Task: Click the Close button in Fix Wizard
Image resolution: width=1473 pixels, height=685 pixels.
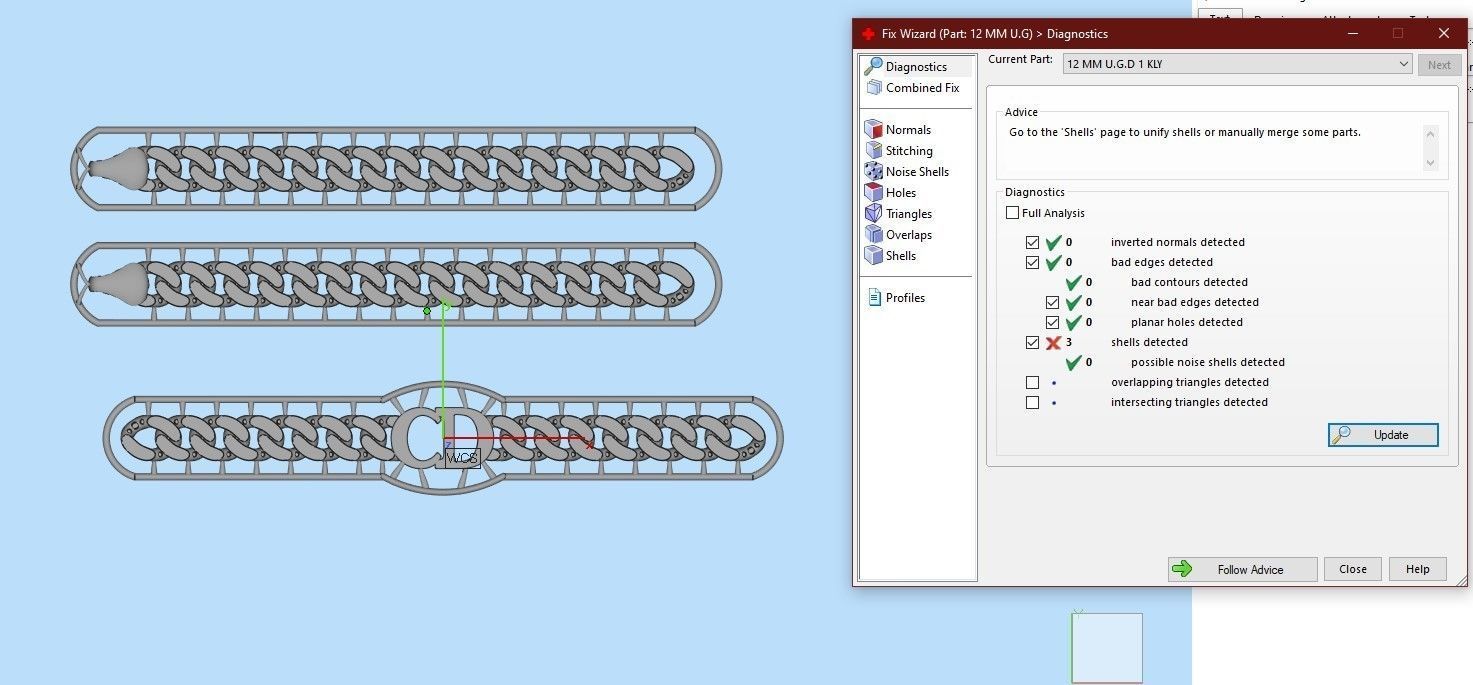Action: coord(1353,569)
